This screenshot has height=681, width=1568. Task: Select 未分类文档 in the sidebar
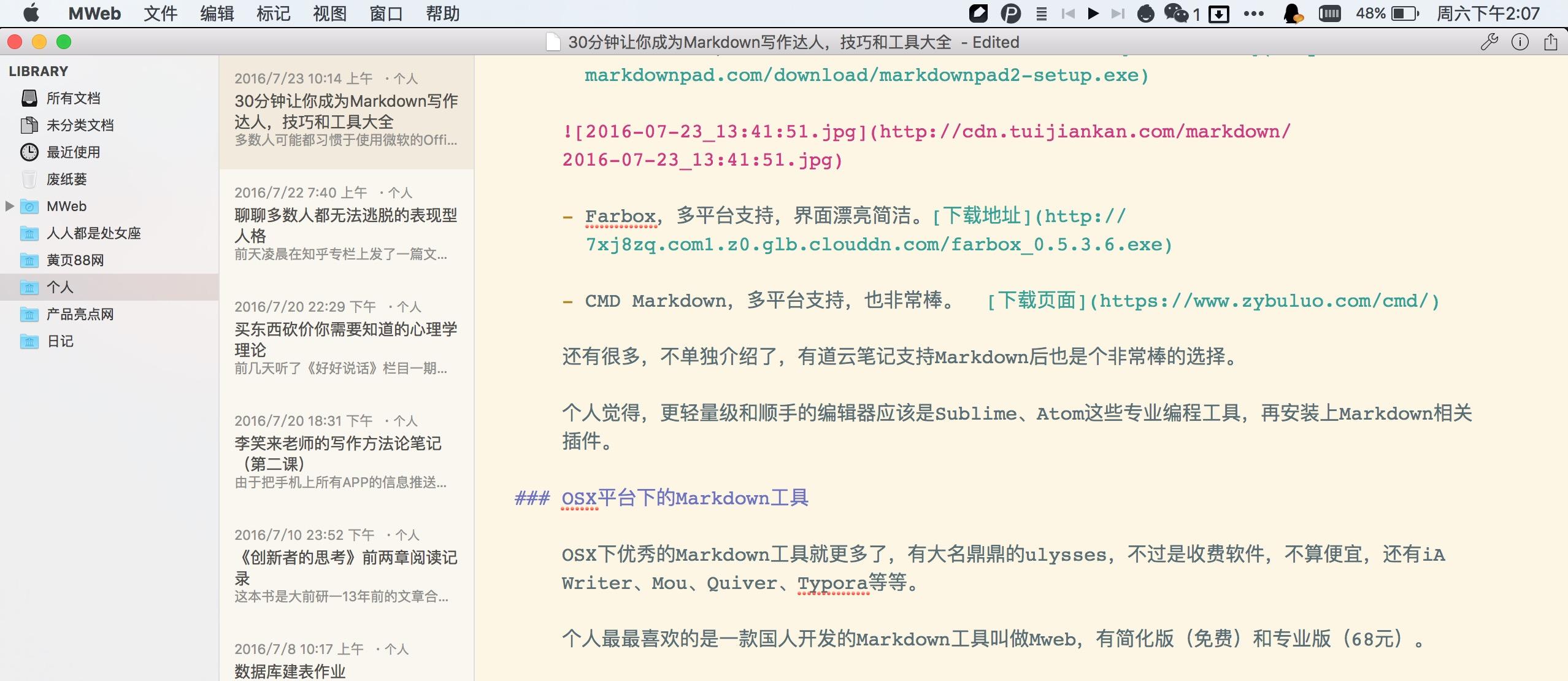pyautogui.click(x=80, y=125)
